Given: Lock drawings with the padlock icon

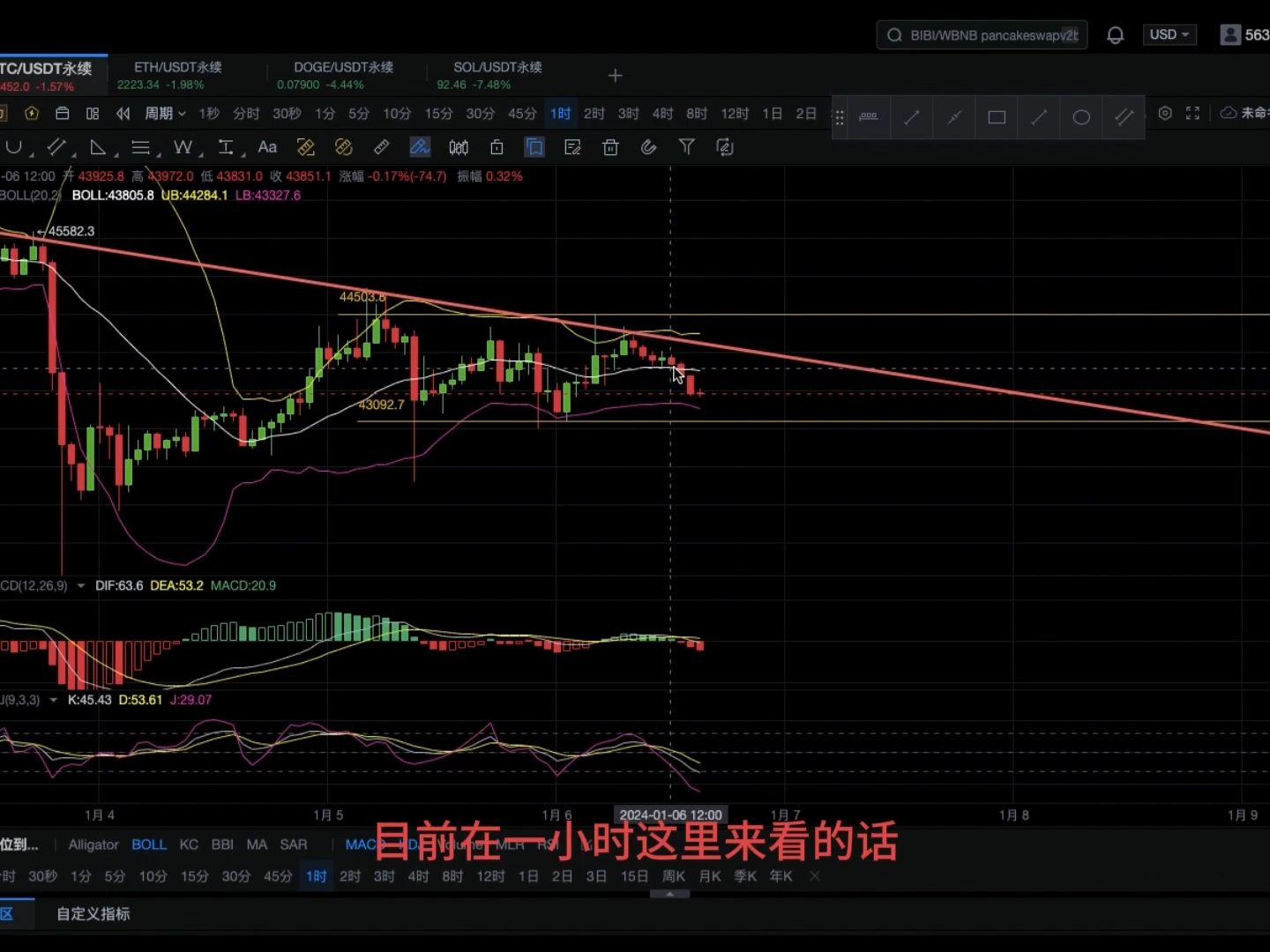Looking at the screenshot, I should (497, 147).
